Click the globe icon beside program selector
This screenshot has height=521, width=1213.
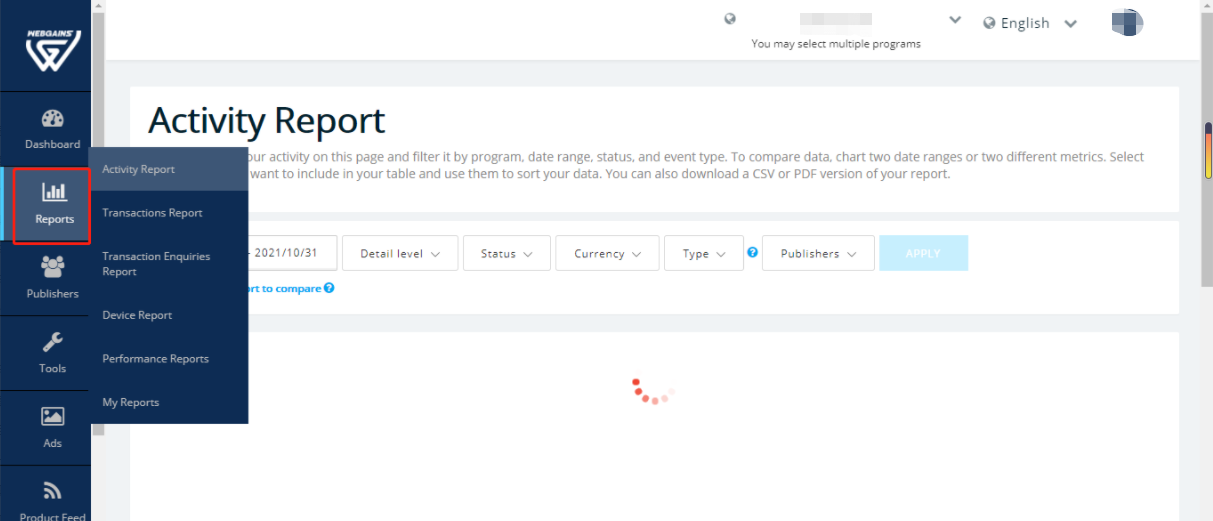pyautogui.click(x=730, y=19)
